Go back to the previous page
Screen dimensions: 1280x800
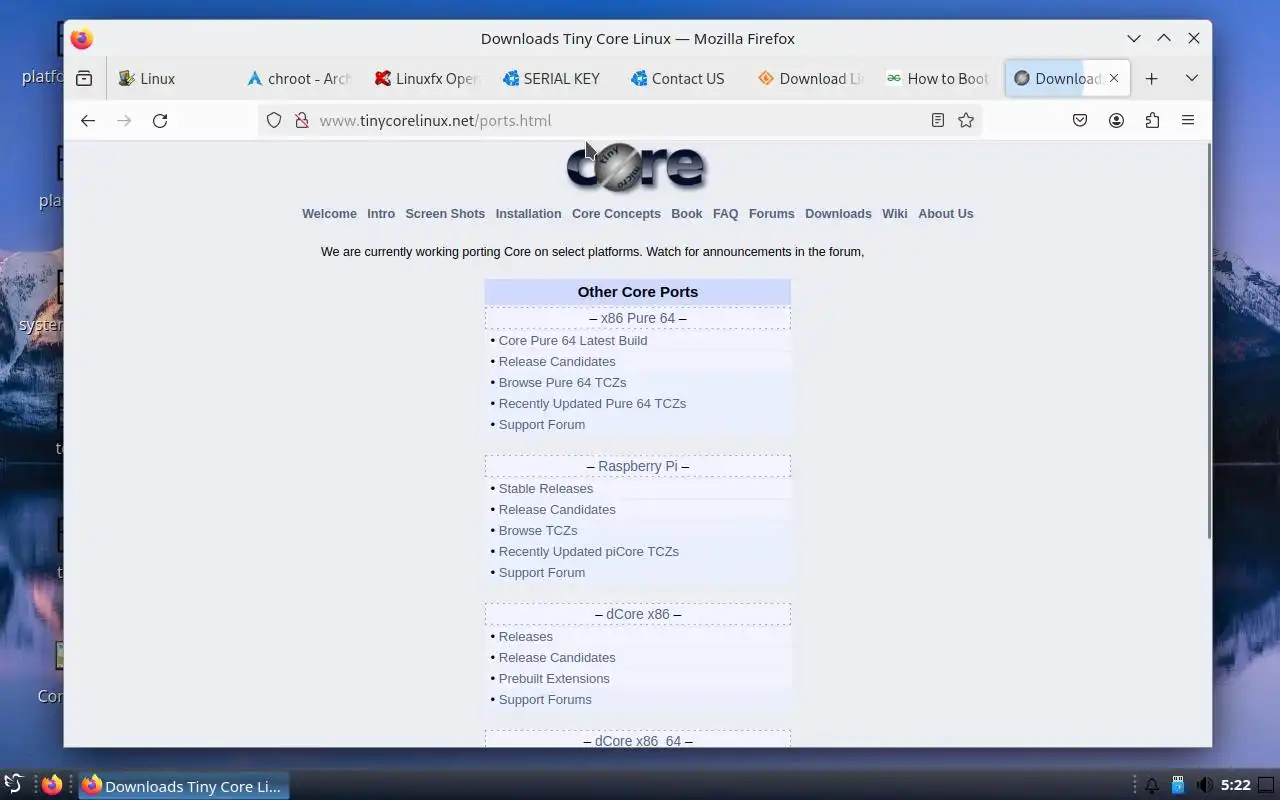88,120
